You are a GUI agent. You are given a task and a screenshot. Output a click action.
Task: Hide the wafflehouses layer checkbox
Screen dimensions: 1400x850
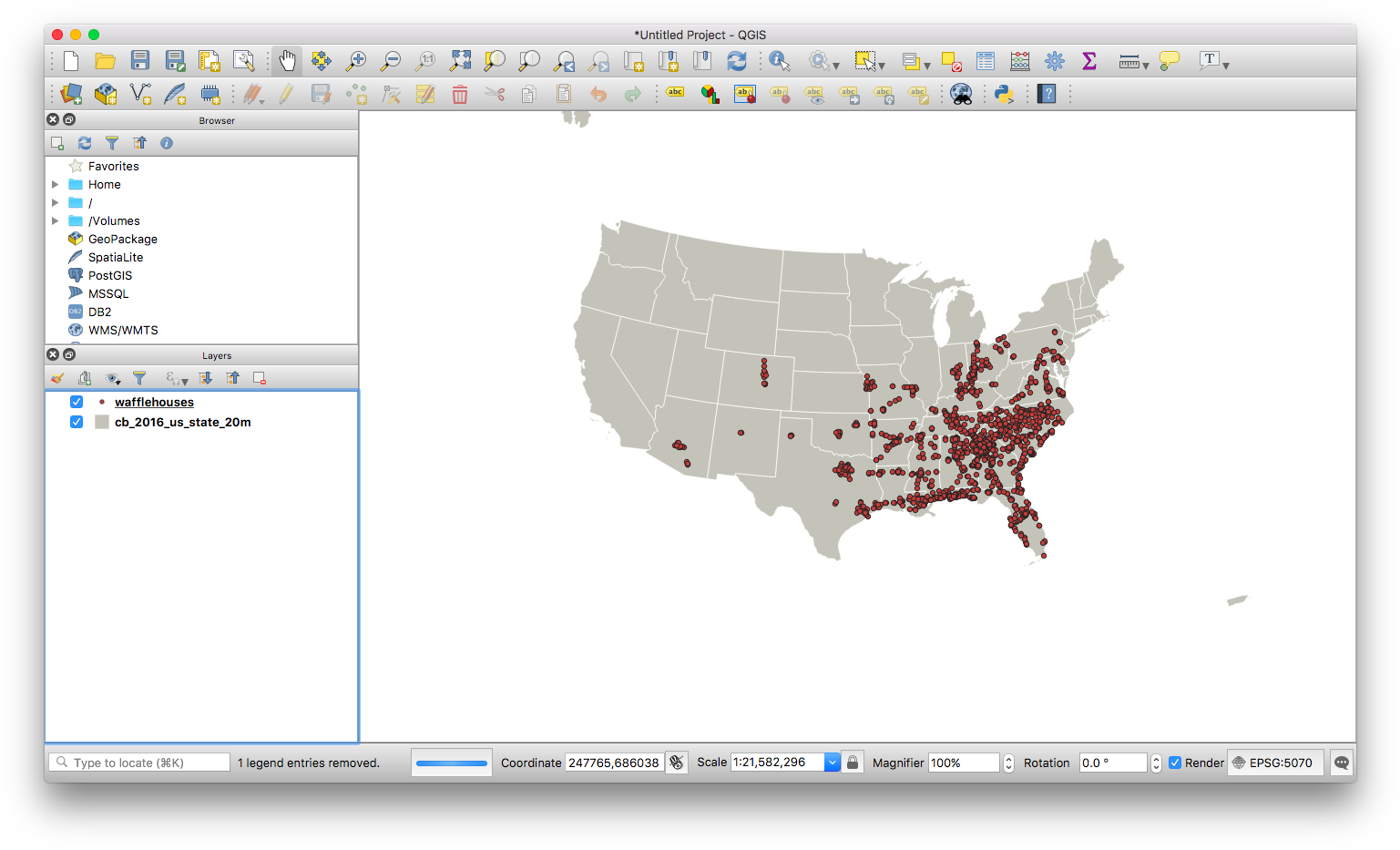(x=77, y=402)
